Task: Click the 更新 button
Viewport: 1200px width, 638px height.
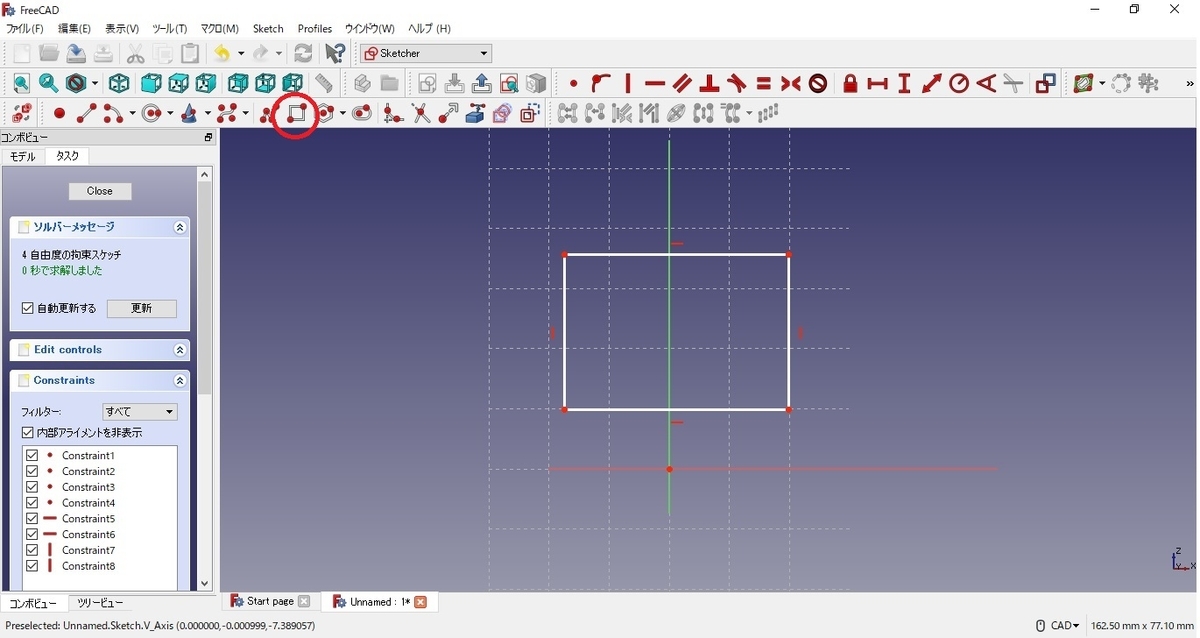Action: click(x=142, y=309)
